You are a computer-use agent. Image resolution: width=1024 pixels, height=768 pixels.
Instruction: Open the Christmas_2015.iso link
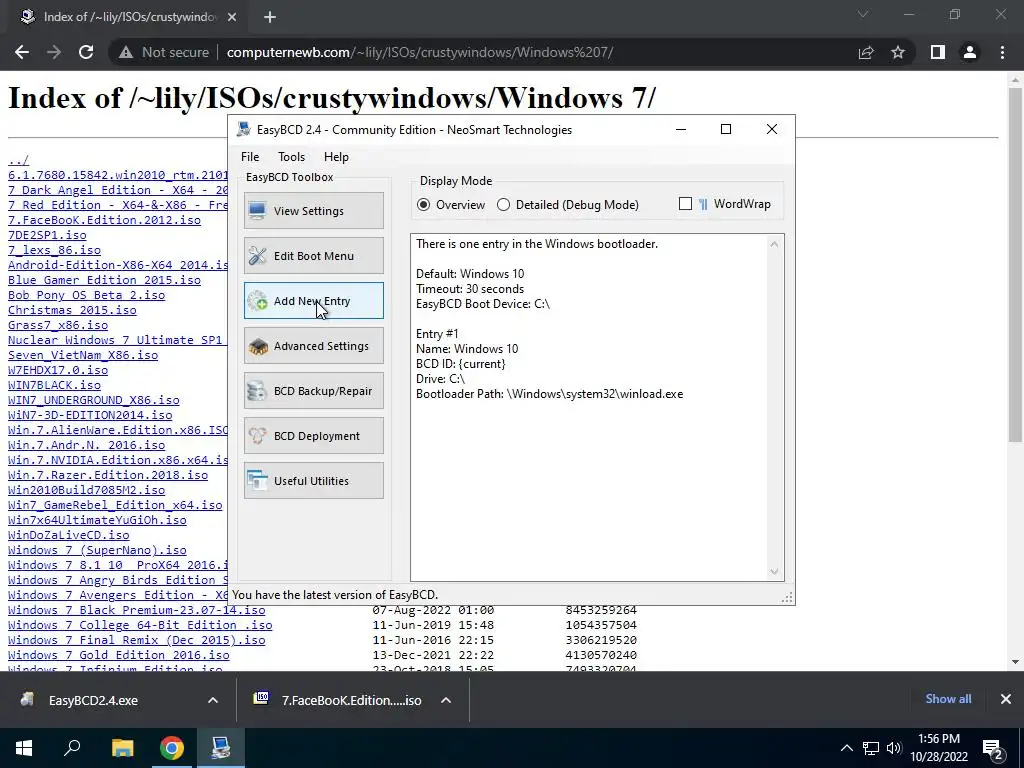(x=72, y=310)
